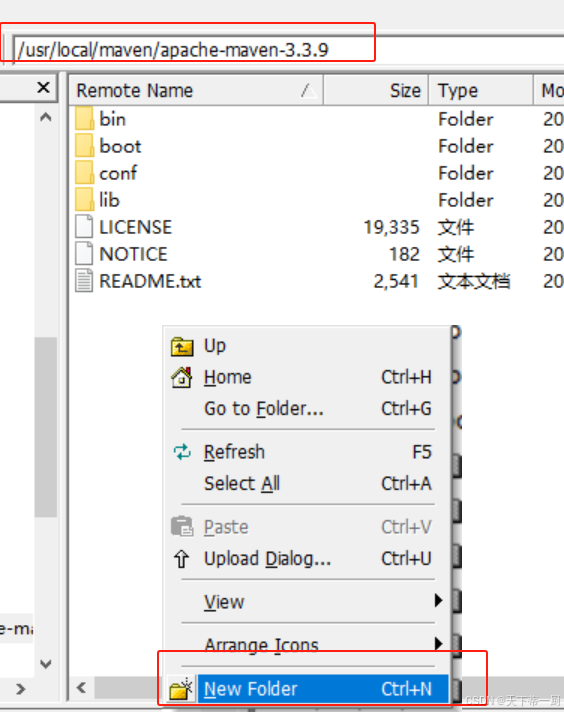Click the README.txt document icon
Image resolution: width=564 pixels, height=712 pixels.
tap(84, 281)
